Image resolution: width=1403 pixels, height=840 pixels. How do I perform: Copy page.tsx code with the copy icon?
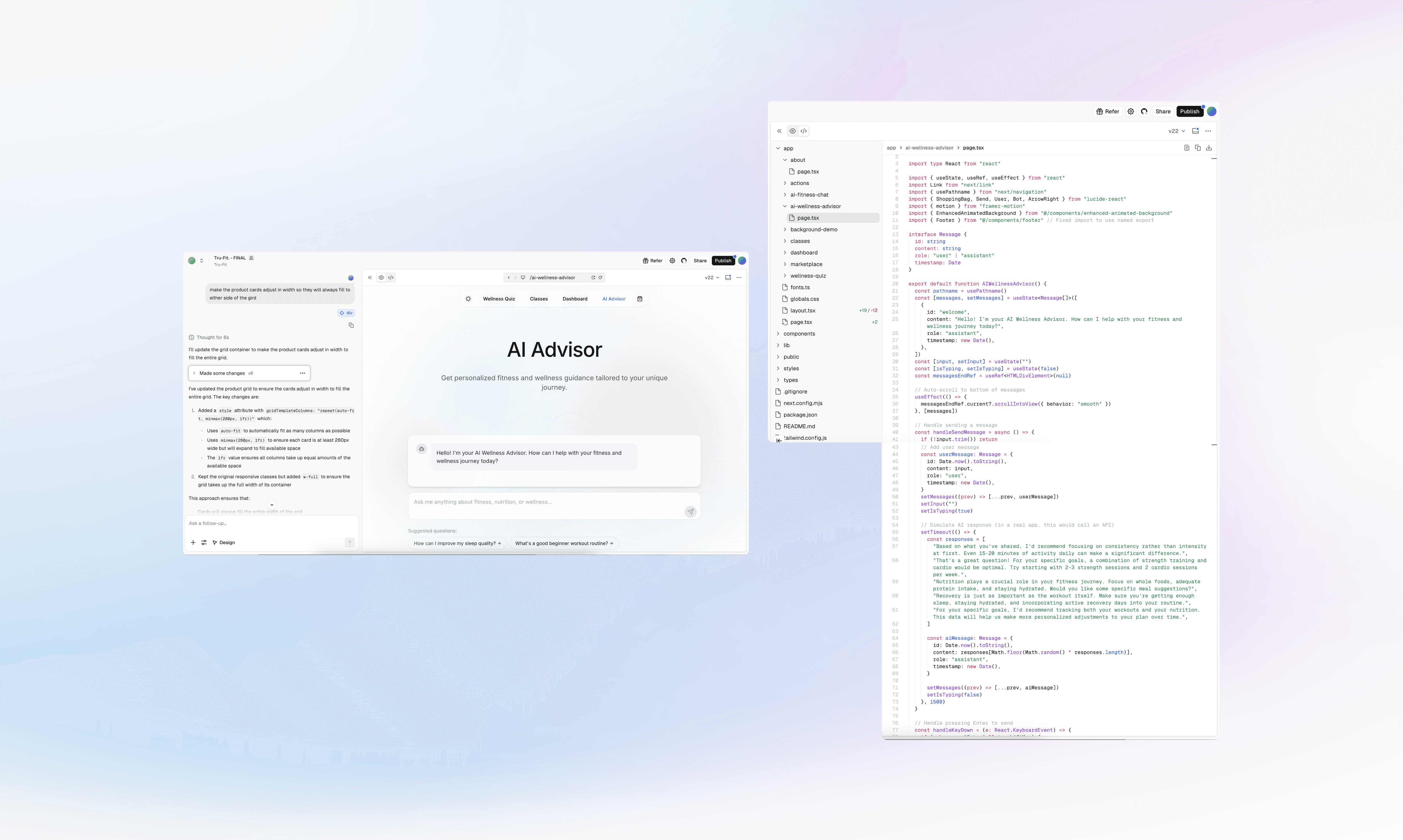(x=1197, y=148)
